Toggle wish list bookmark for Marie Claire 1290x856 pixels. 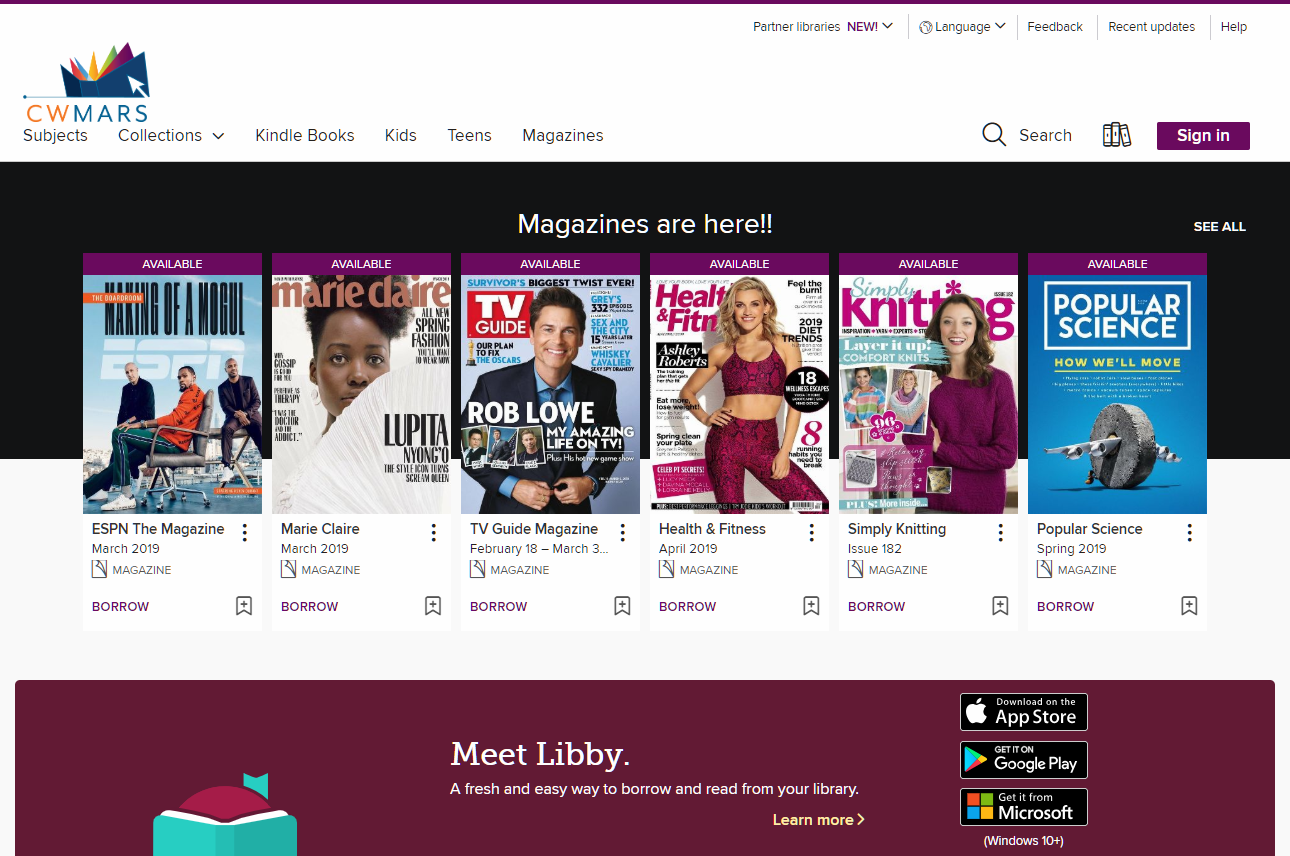433,606
